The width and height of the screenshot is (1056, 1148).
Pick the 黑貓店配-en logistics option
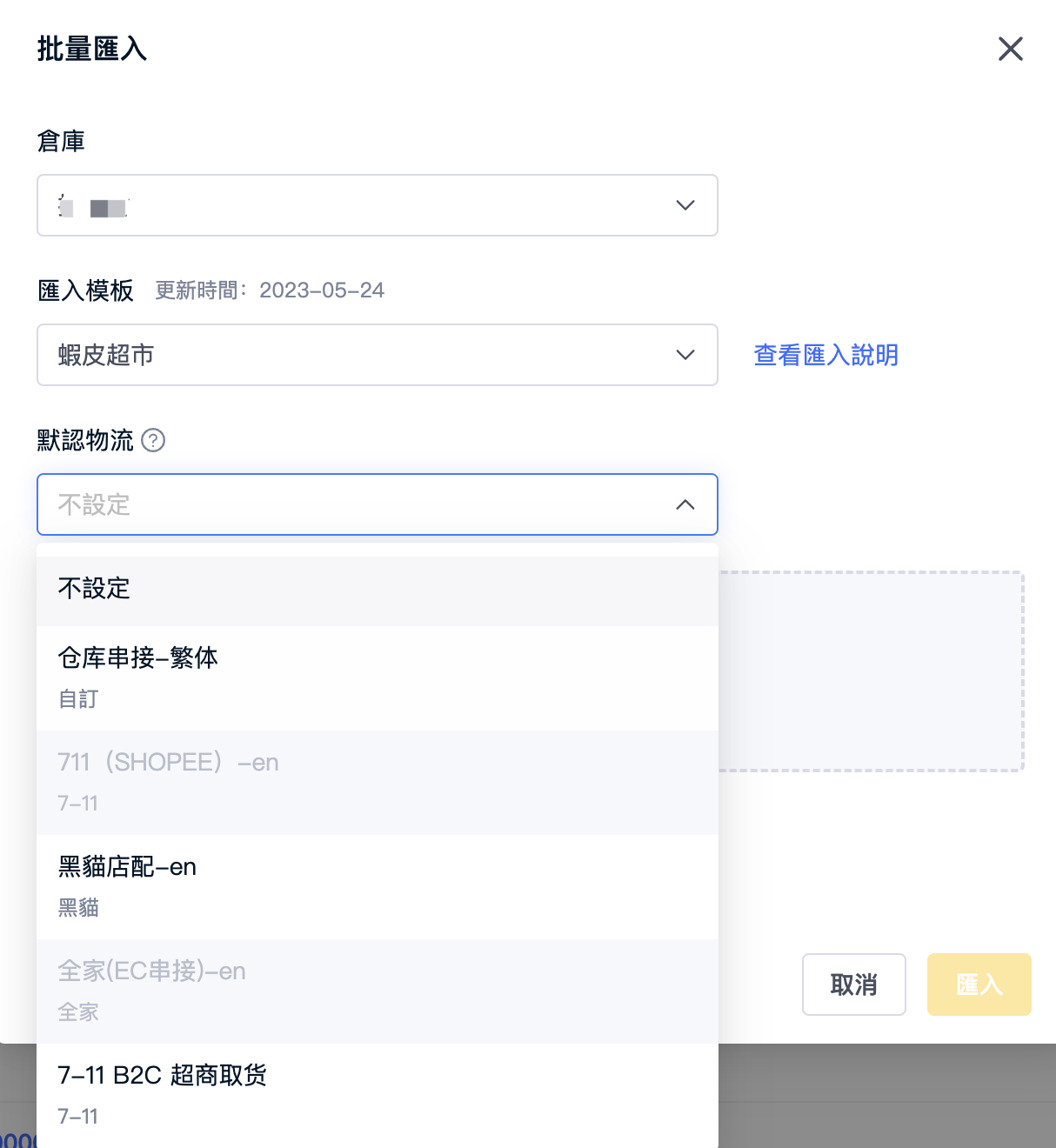pyautogui.click(x=378, y=887)
